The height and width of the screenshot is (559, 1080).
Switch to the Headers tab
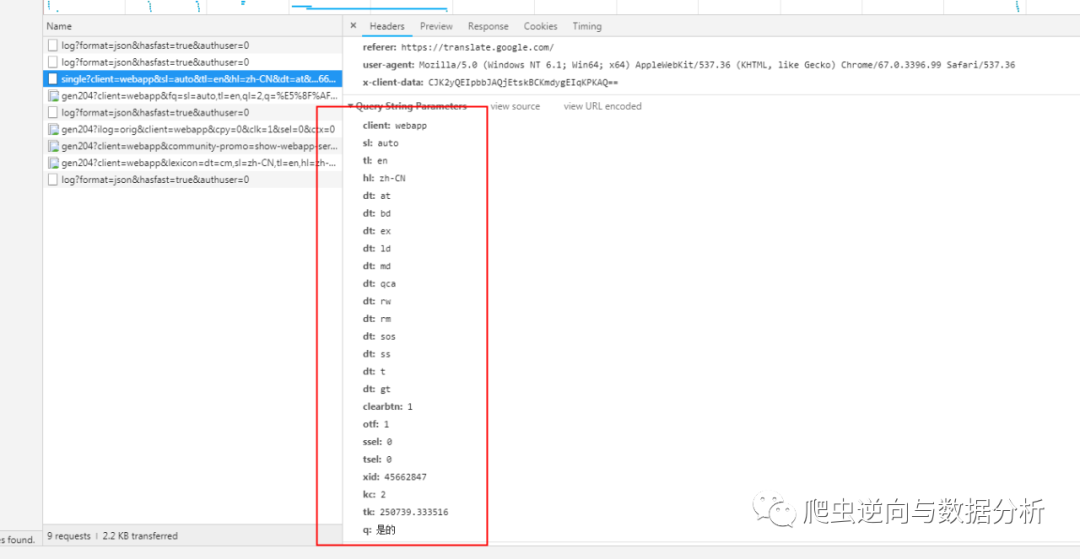coord(387,26)
